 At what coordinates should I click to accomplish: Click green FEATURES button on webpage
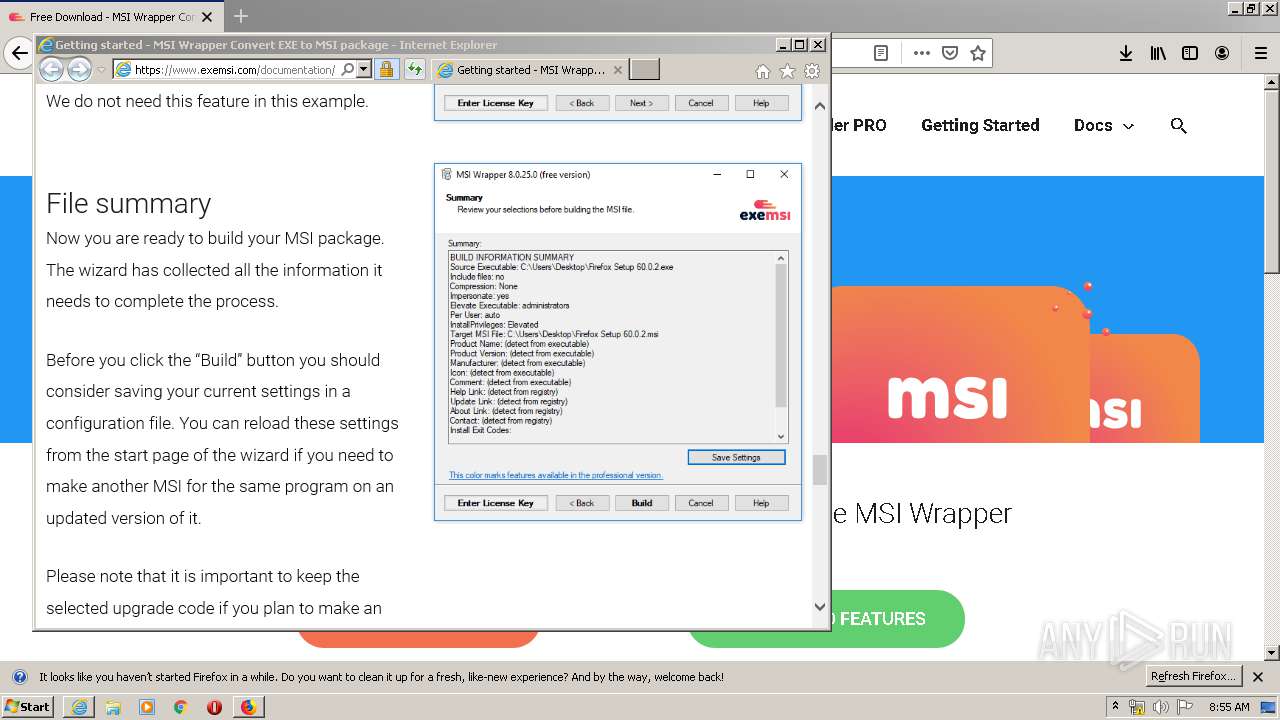(x=825, y=618)
